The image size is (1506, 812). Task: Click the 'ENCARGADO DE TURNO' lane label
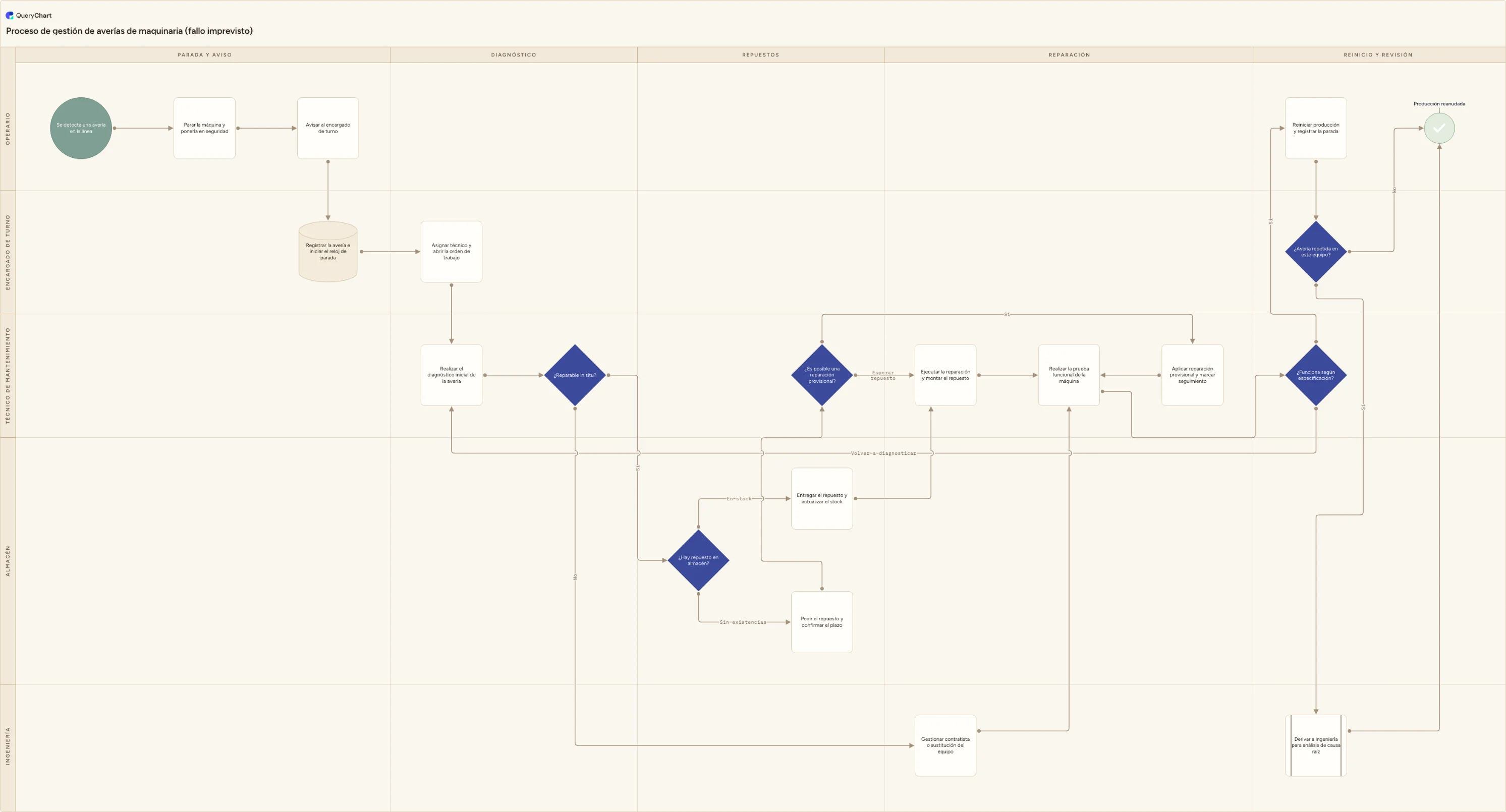coord(8,252)
